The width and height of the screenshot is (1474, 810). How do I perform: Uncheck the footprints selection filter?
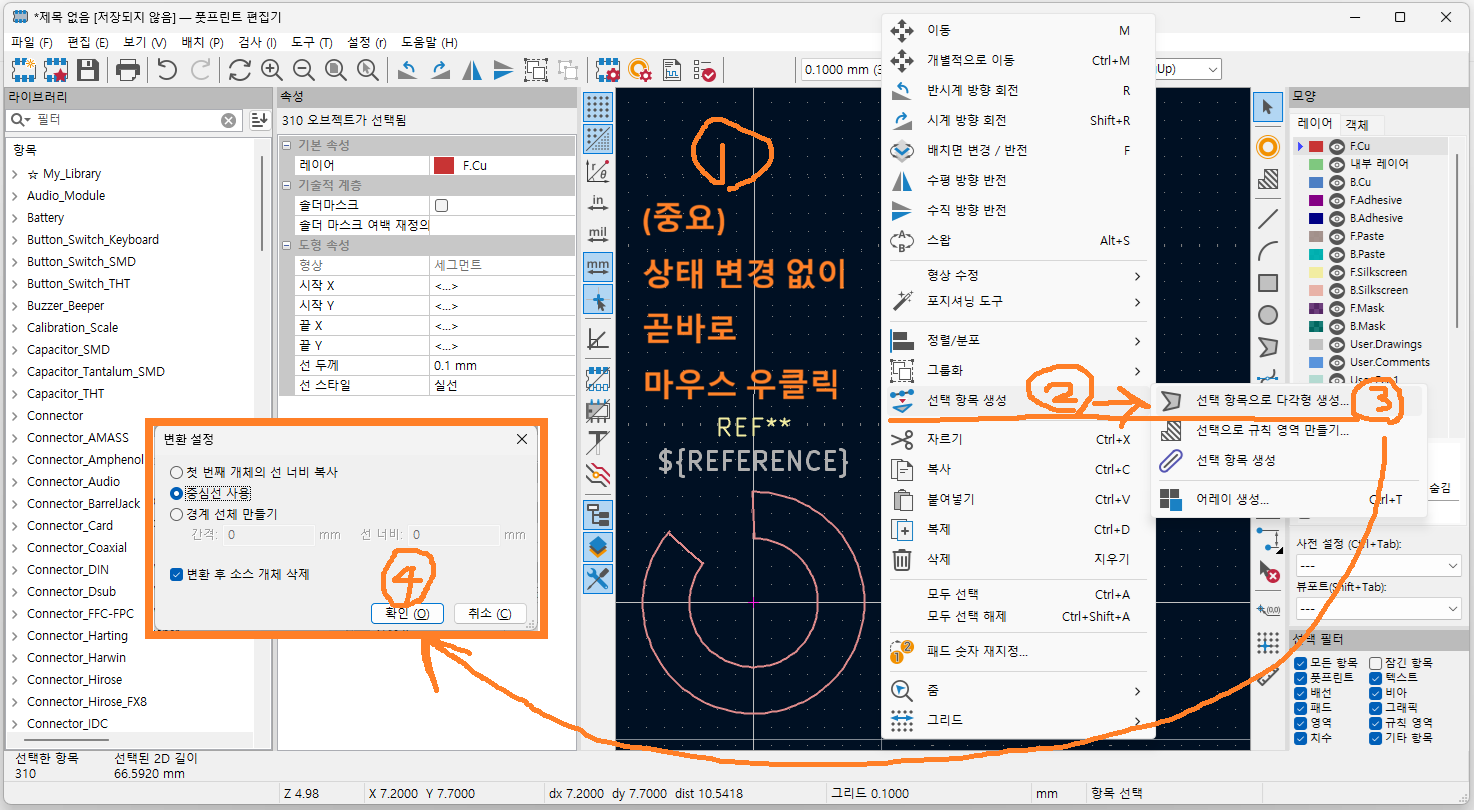click(1300, 678)
